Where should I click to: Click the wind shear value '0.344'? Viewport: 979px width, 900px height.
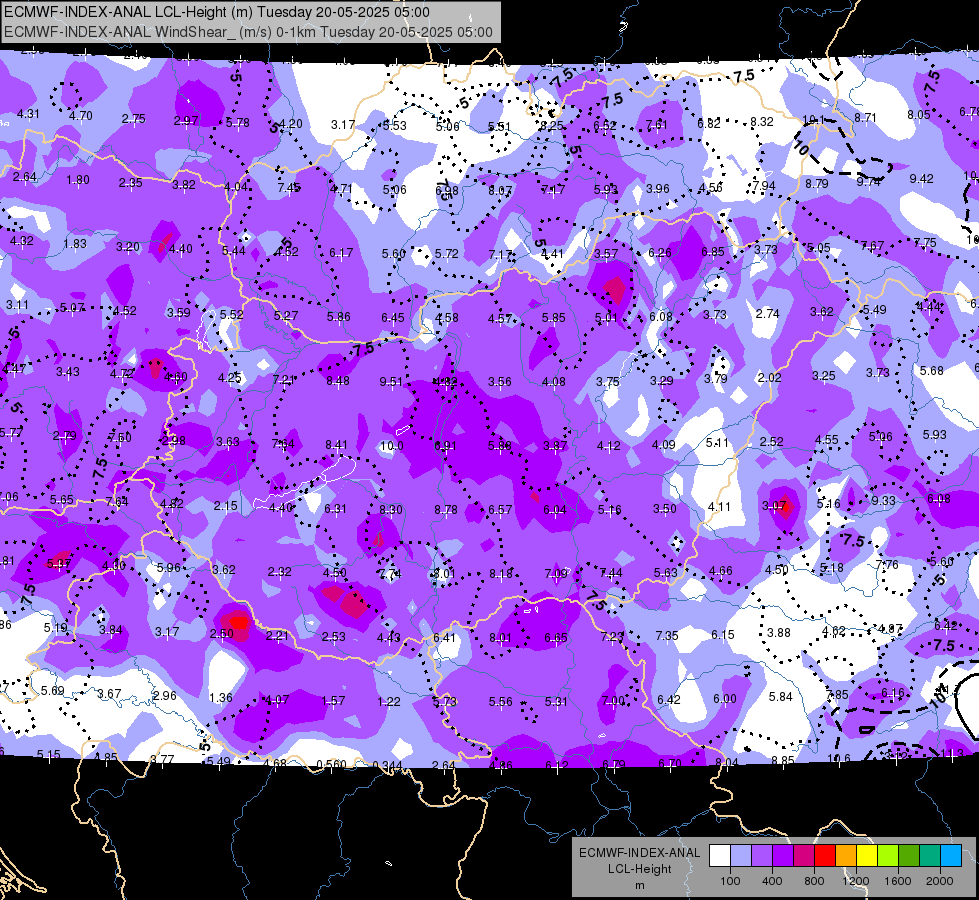click(387, 765)
